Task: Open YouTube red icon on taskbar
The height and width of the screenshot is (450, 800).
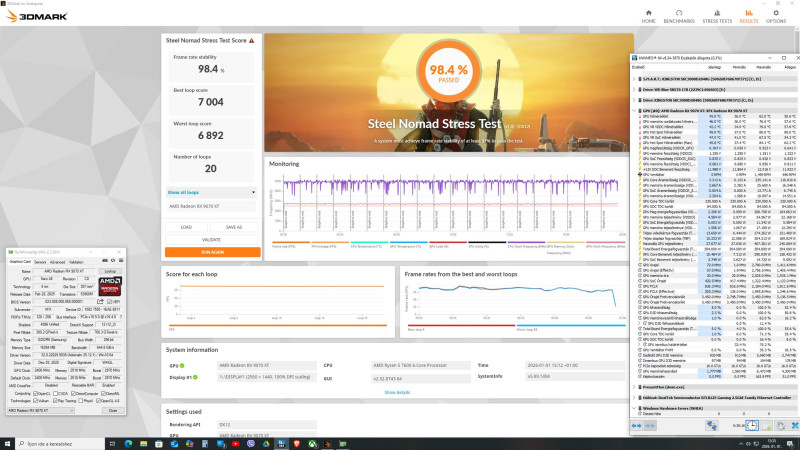Action: (235, 444)
